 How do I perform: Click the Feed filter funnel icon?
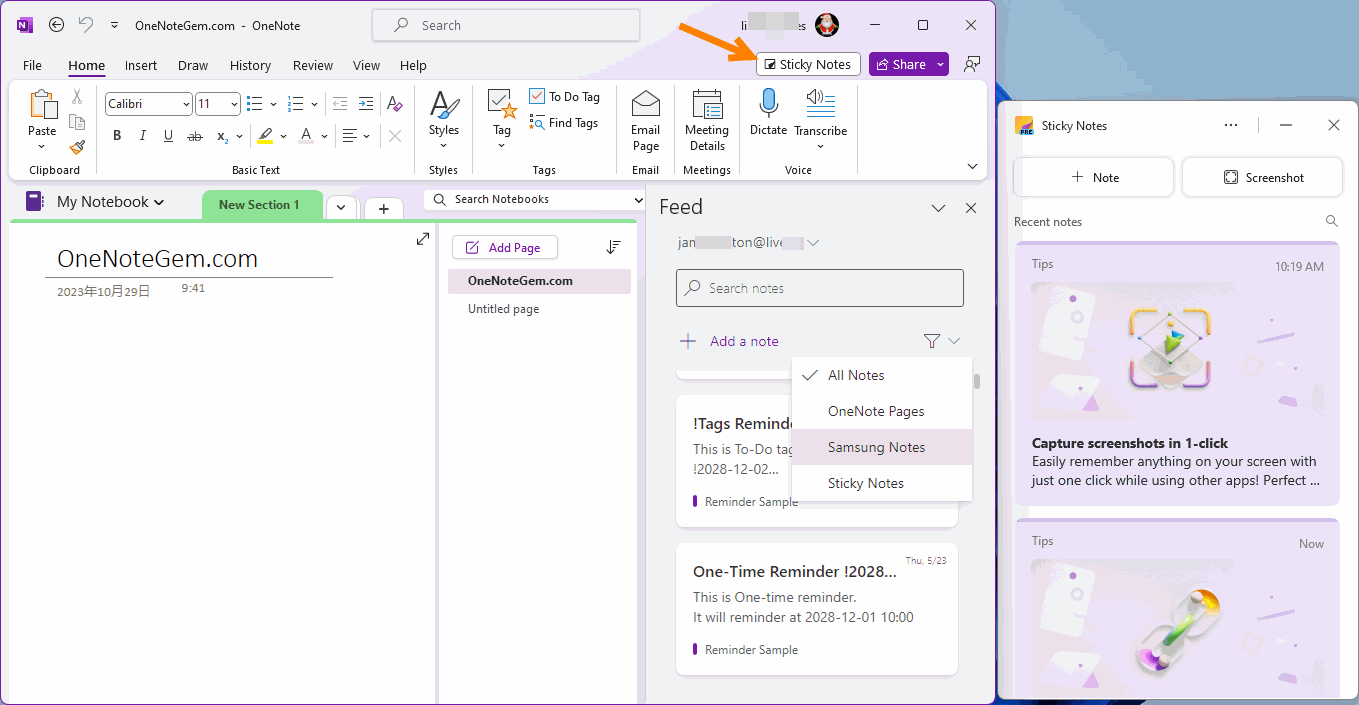(x=932, y=341)
